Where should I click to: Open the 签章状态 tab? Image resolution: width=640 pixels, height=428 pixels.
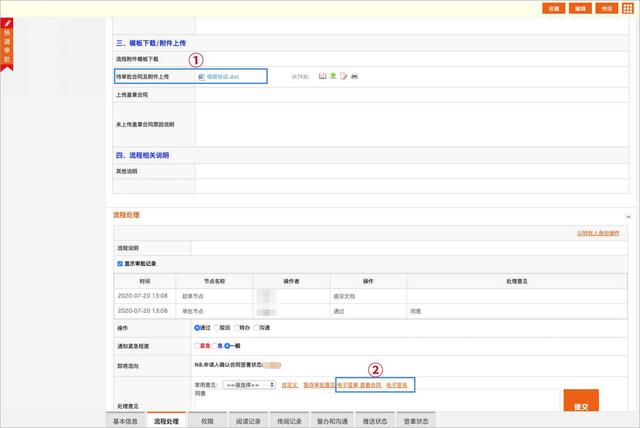tap(417, 421)
